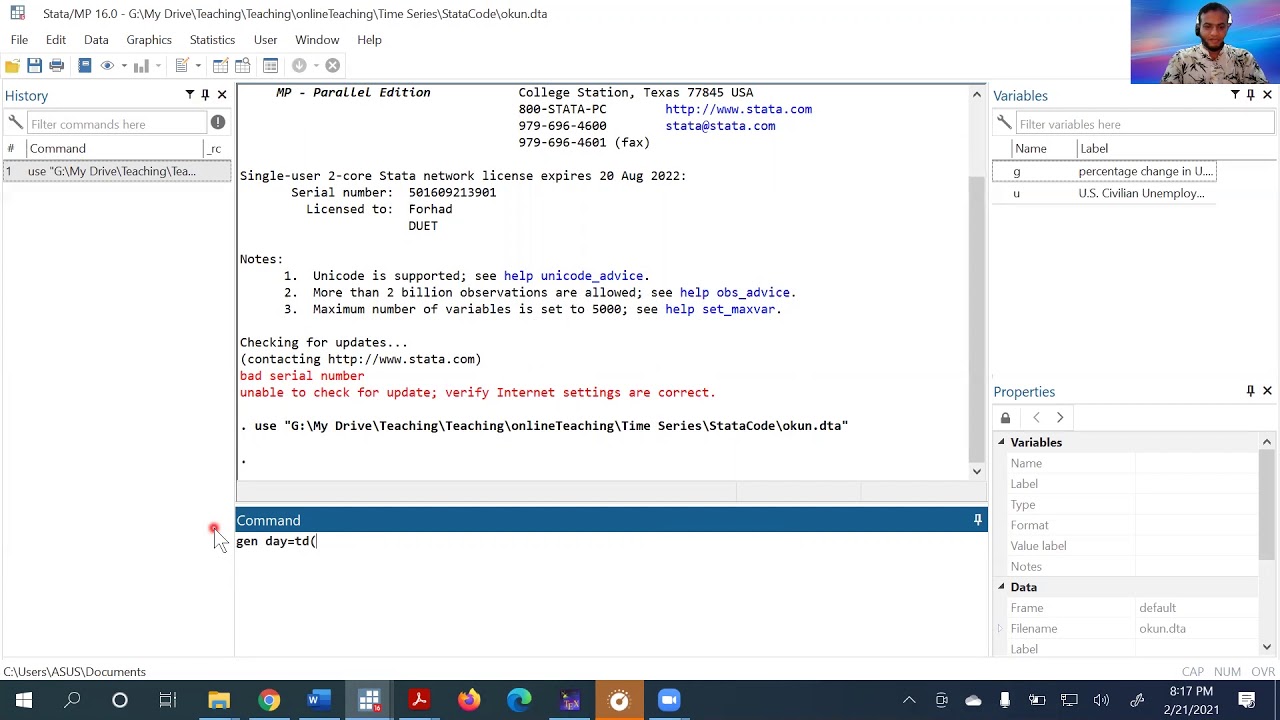This screenshot has width=1280, height=720.
Task: Click the Viewer eye icon
Action: click(x=107, y=66)
